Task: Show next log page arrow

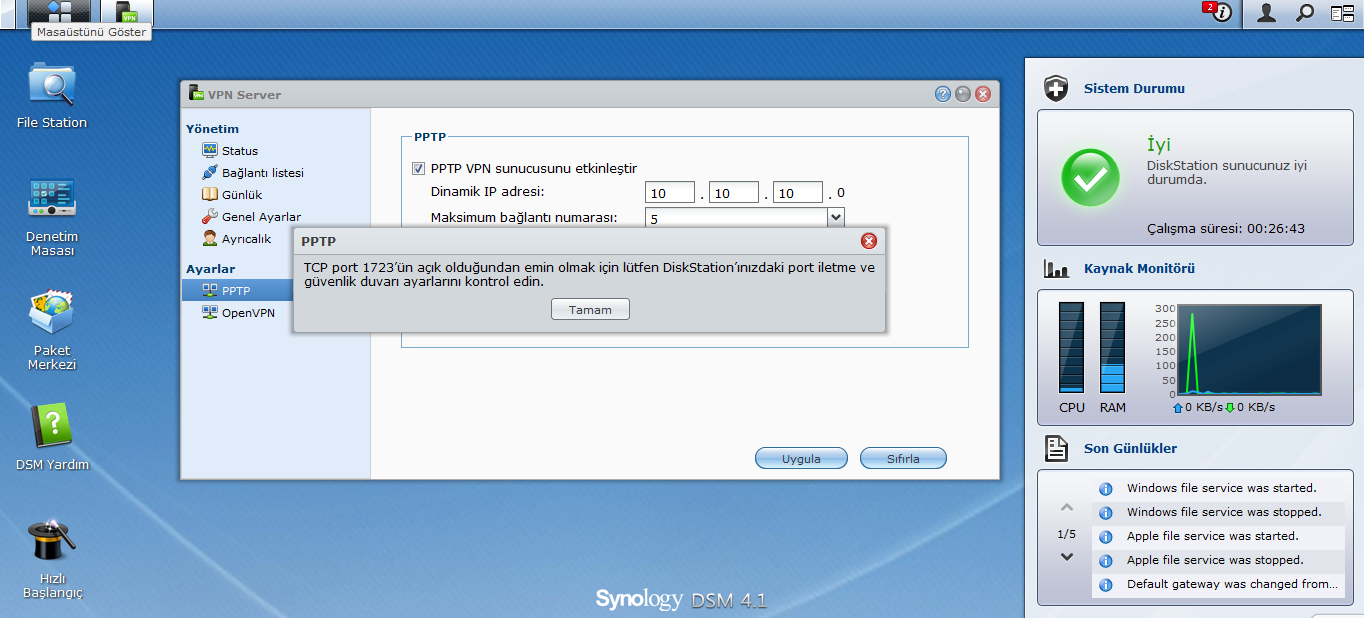Action: (1067, 557)
